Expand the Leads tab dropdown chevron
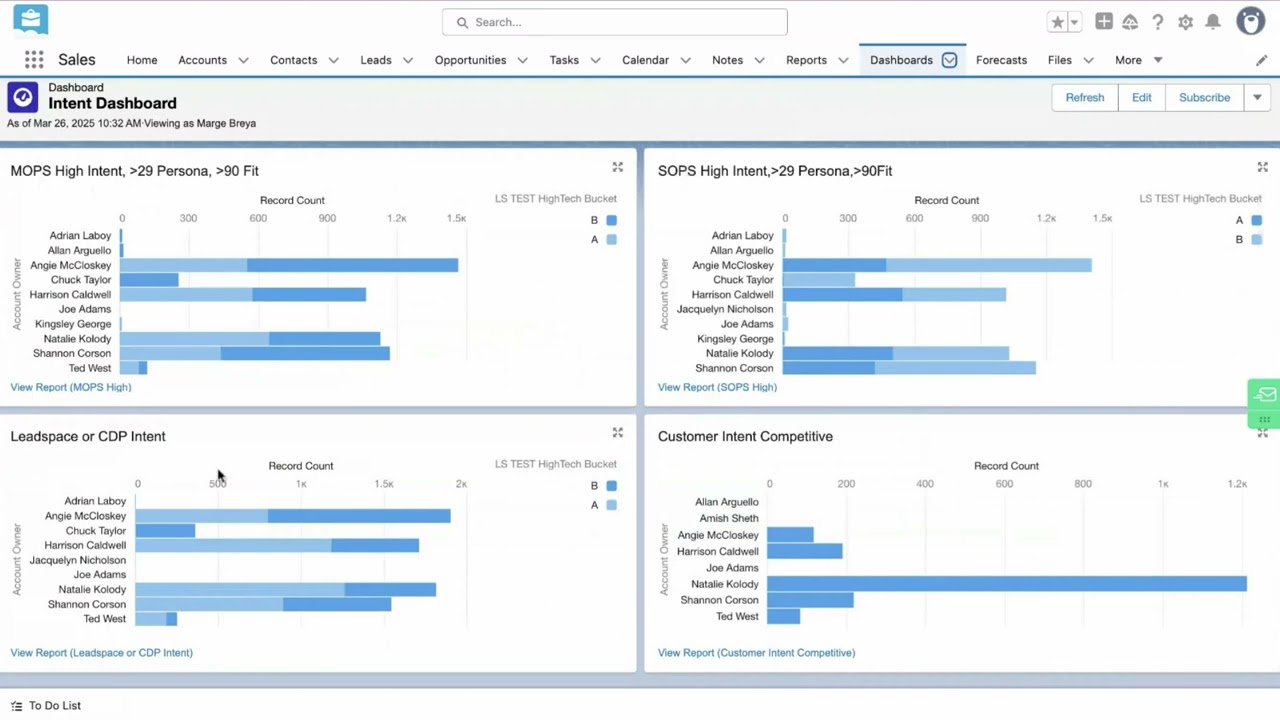1280x720 pixels. point(408,60)
